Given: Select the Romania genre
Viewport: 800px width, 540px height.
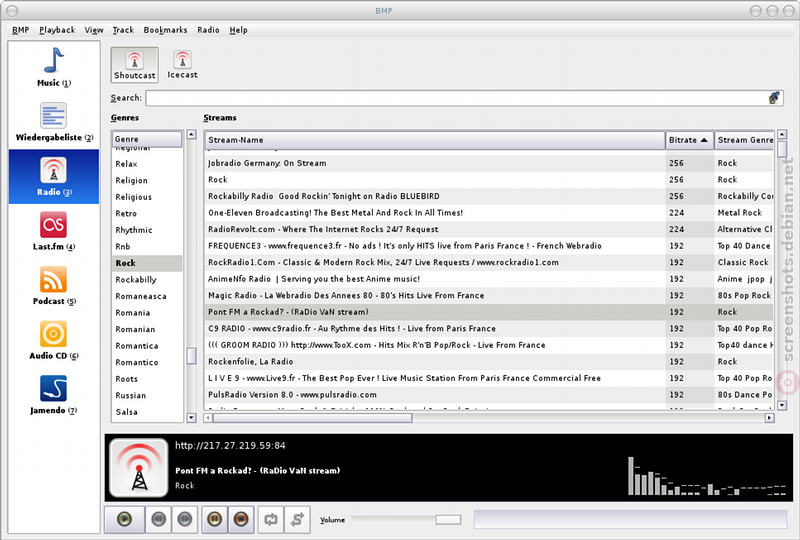Looking at the screenshot, I should click(147, 312).
